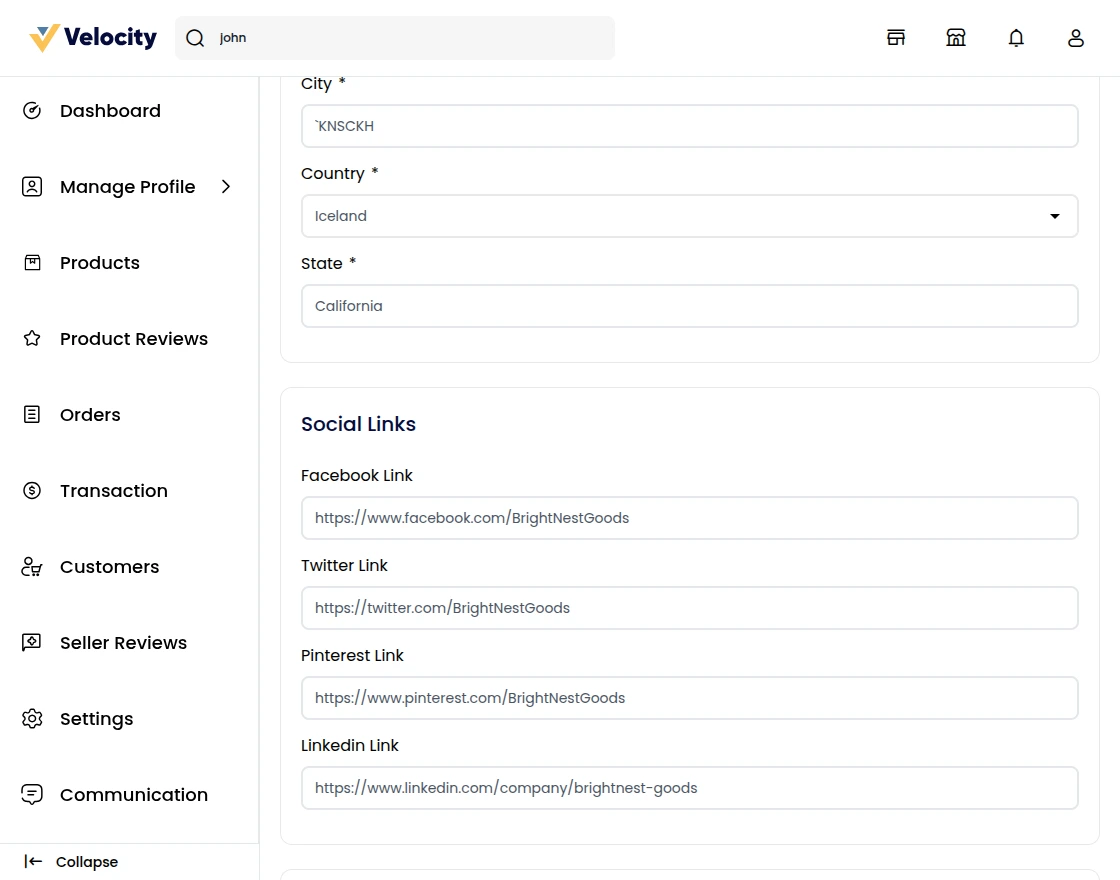Open Settings via the gear icon
Image resolution: width=1120 pixels, height=880 pixels.
pos(32,718)
